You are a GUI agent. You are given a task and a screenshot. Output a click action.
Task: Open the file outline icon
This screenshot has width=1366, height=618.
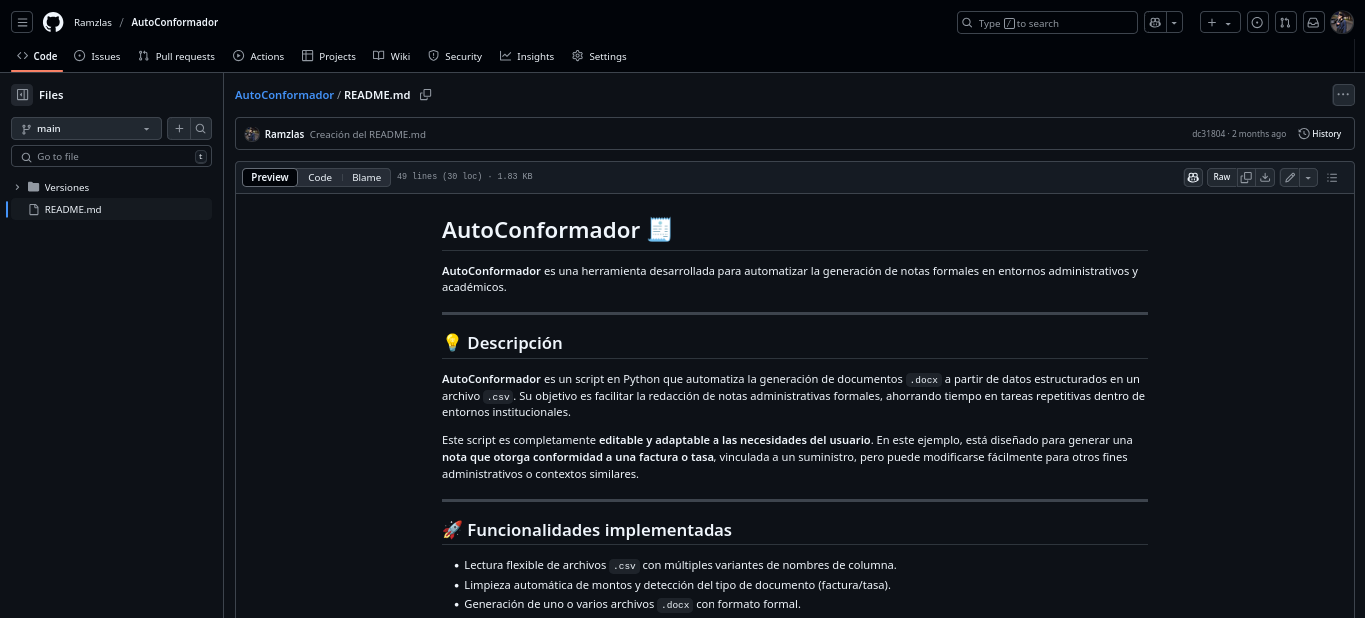coord(1332,177)
